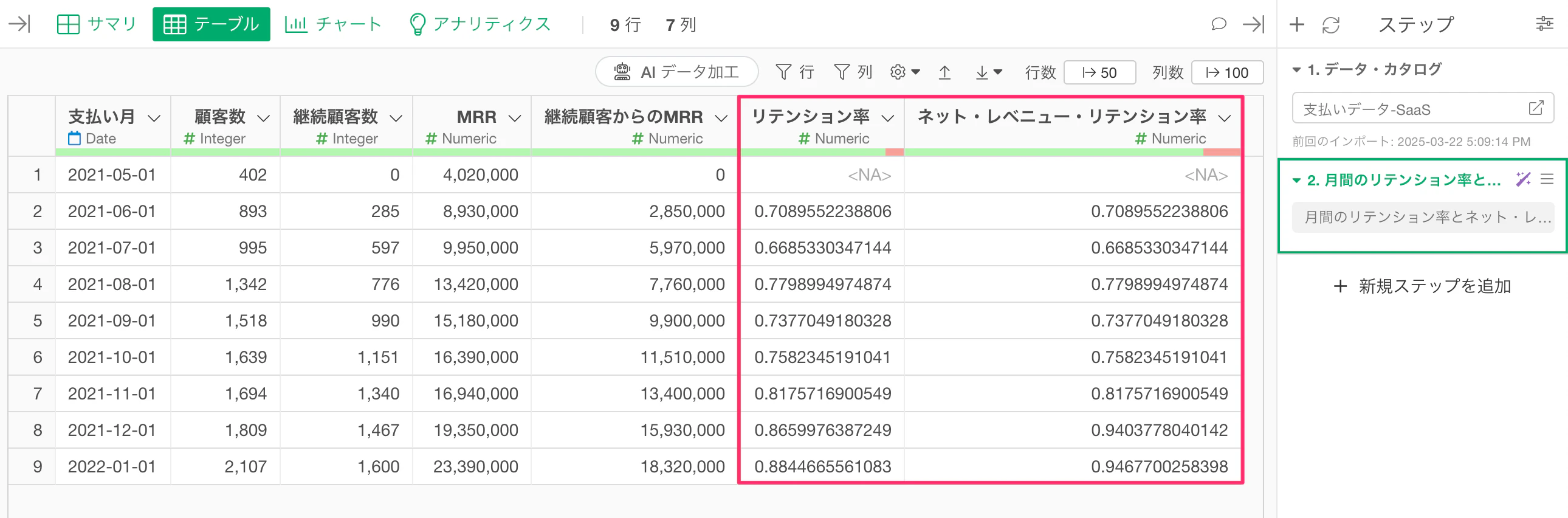Screen dimensions: 1568x518
Task: Open the 継続顧客からのMRR column menu
Action: (x=721, y=117)
